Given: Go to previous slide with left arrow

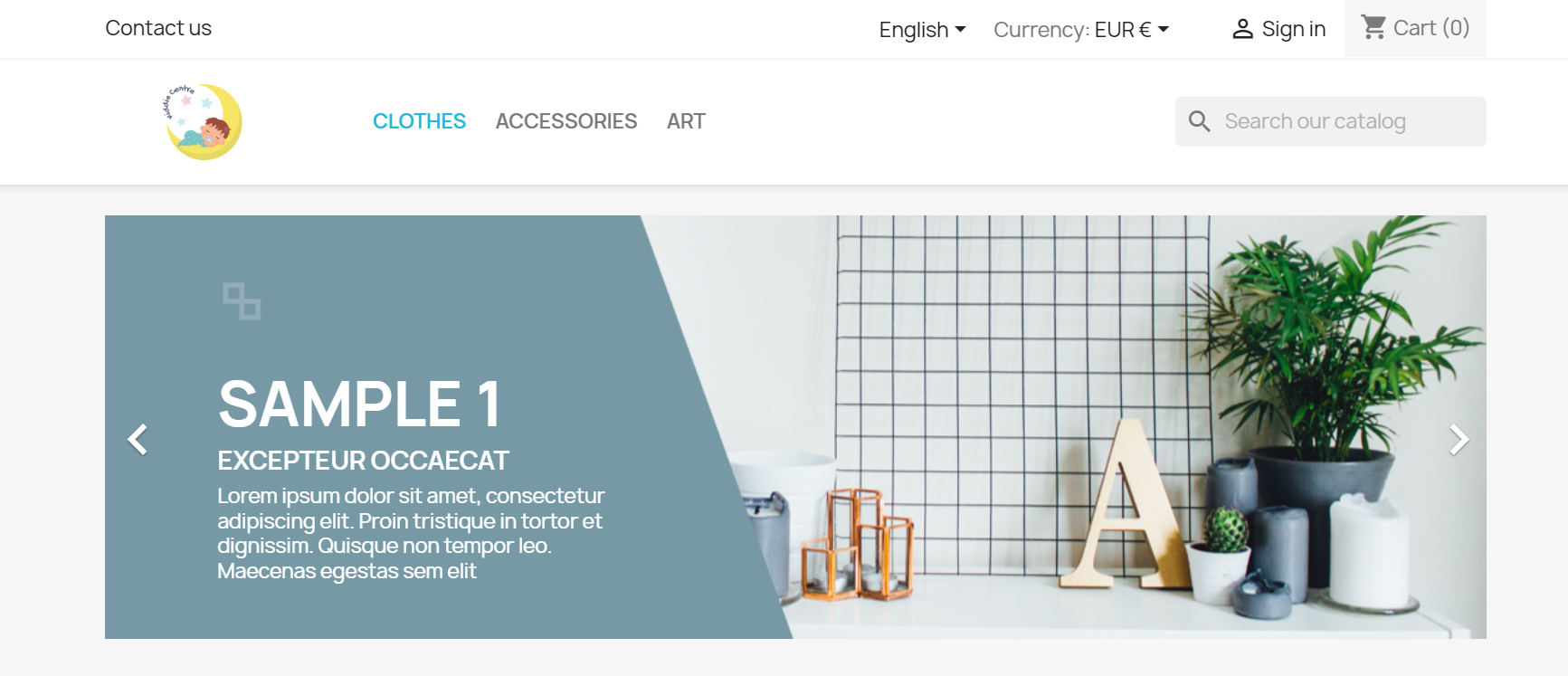Looking at the screenshot, I should click(x=138, y=440).
